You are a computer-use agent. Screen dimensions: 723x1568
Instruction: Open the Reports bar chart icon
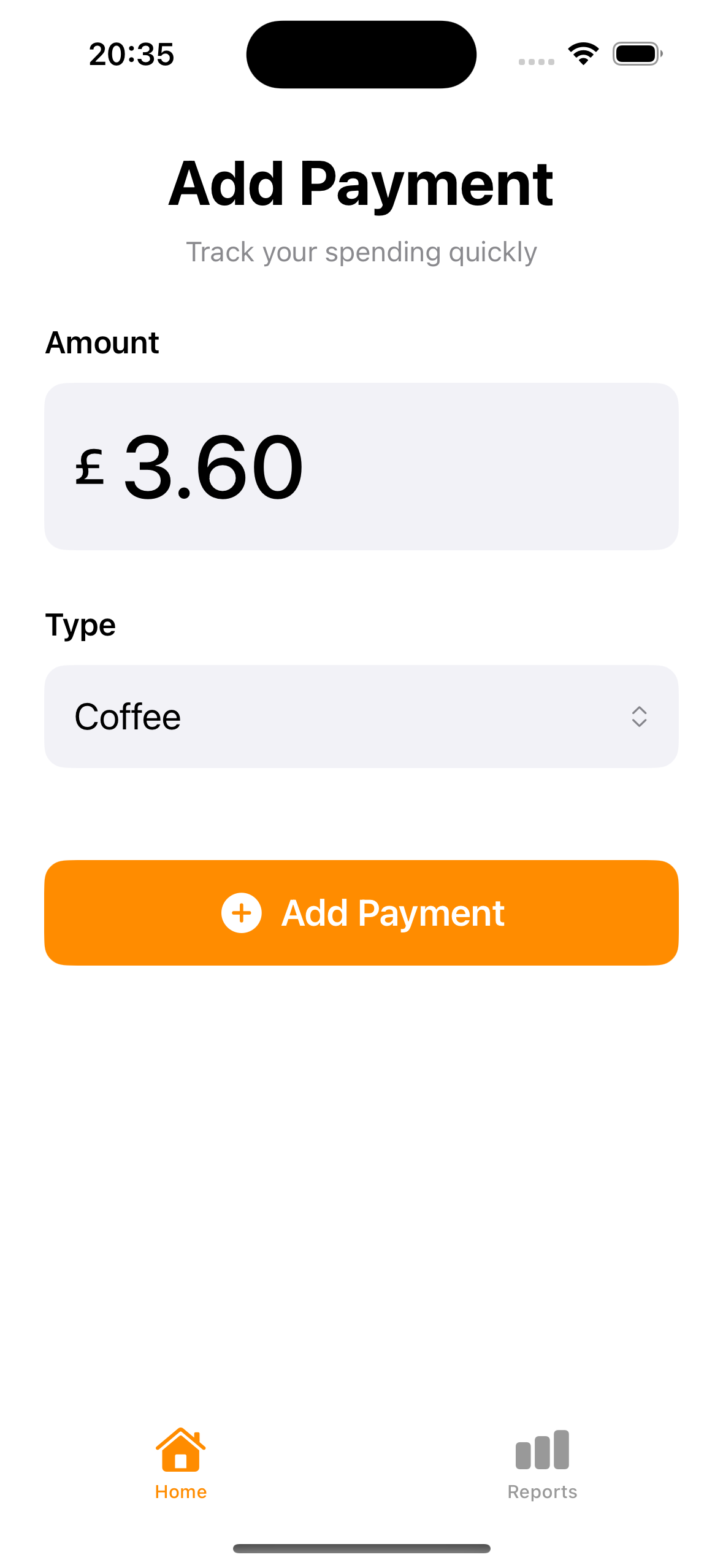click(542, 1450)
